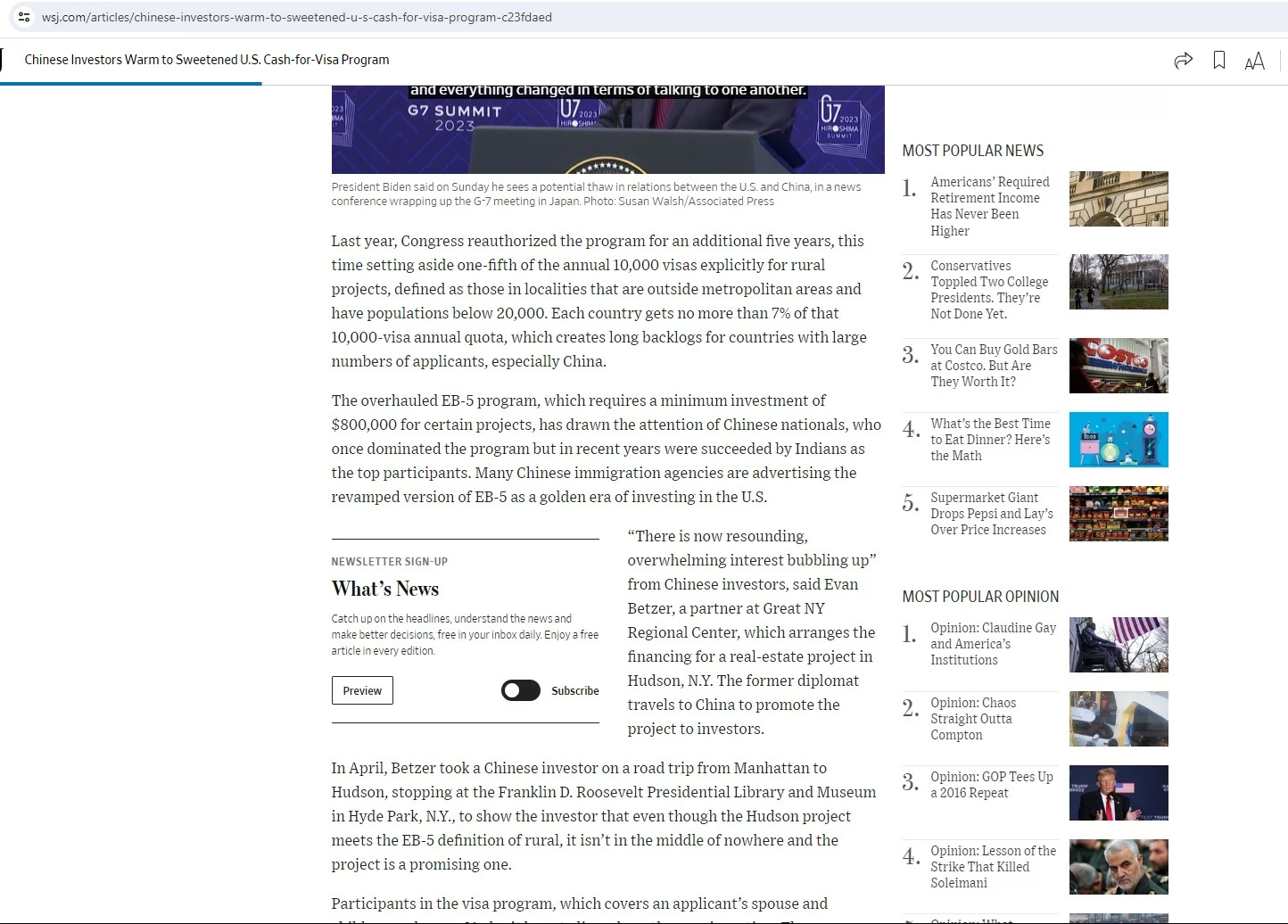Click the Chaos Straight Outta Compton thumbnail
This screenshot has height=924, width=1288.
coord(1119,719)
